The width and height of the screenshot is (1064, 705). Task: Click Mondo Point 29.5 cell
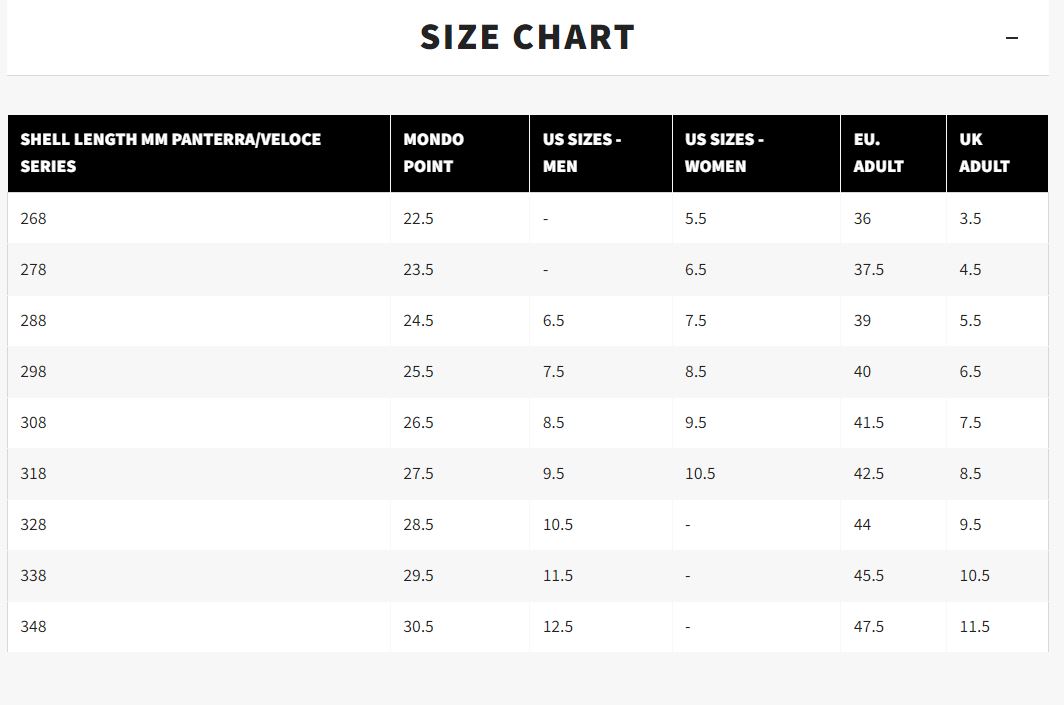coord(460,575)
